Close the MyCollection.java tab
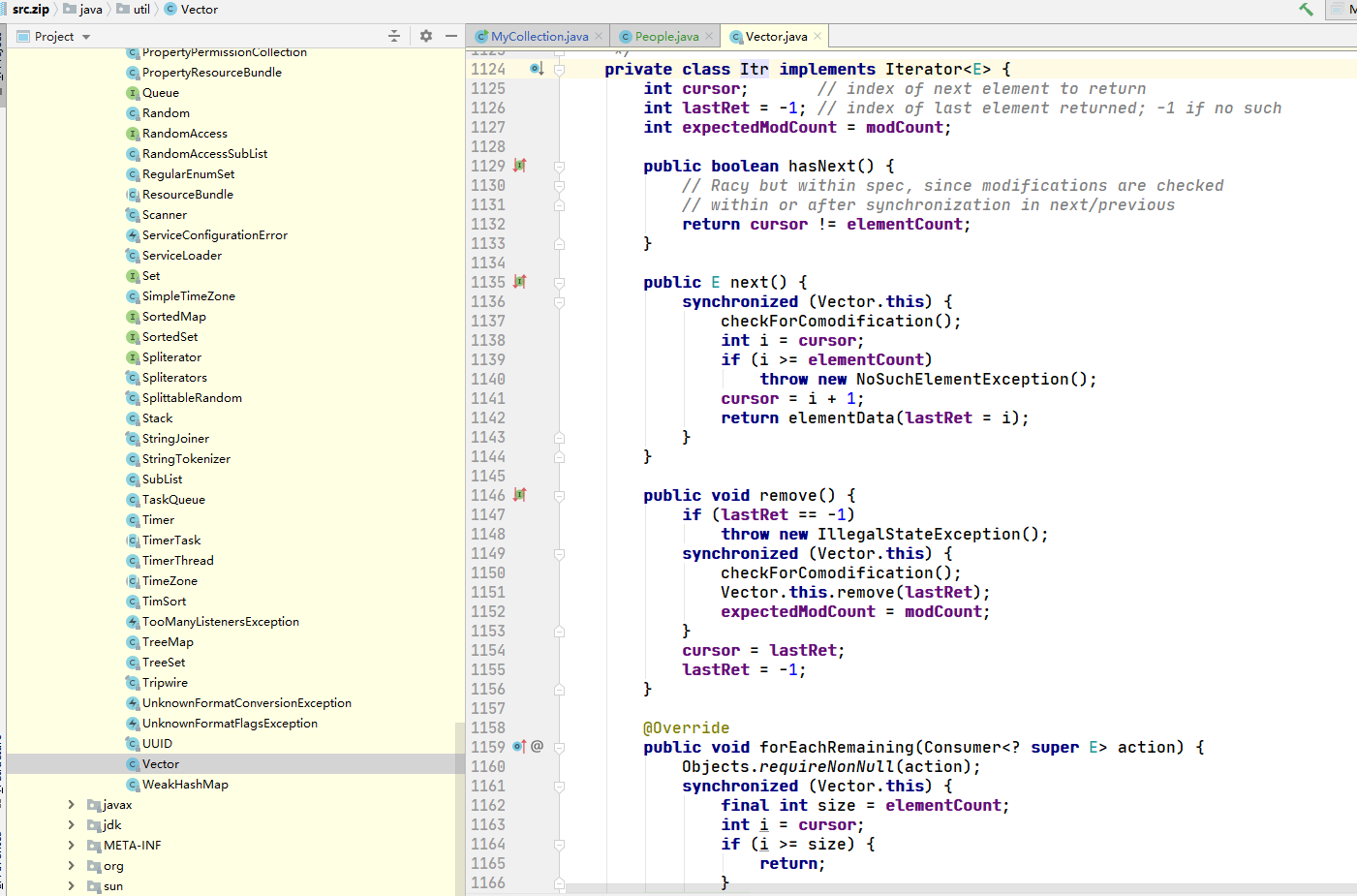 599,37
